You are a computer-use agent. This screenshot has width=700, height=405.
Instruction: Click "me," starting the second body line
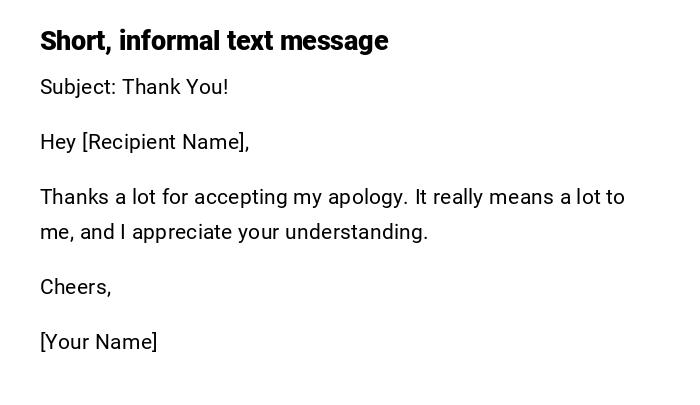point(56,232)
